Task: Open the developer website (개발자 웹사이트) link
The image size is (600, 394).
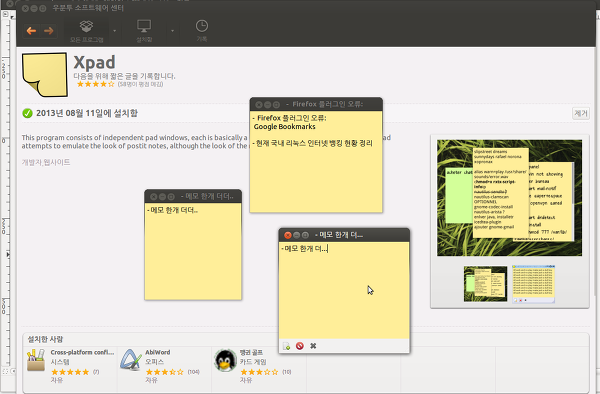Action: click(46, 162)
